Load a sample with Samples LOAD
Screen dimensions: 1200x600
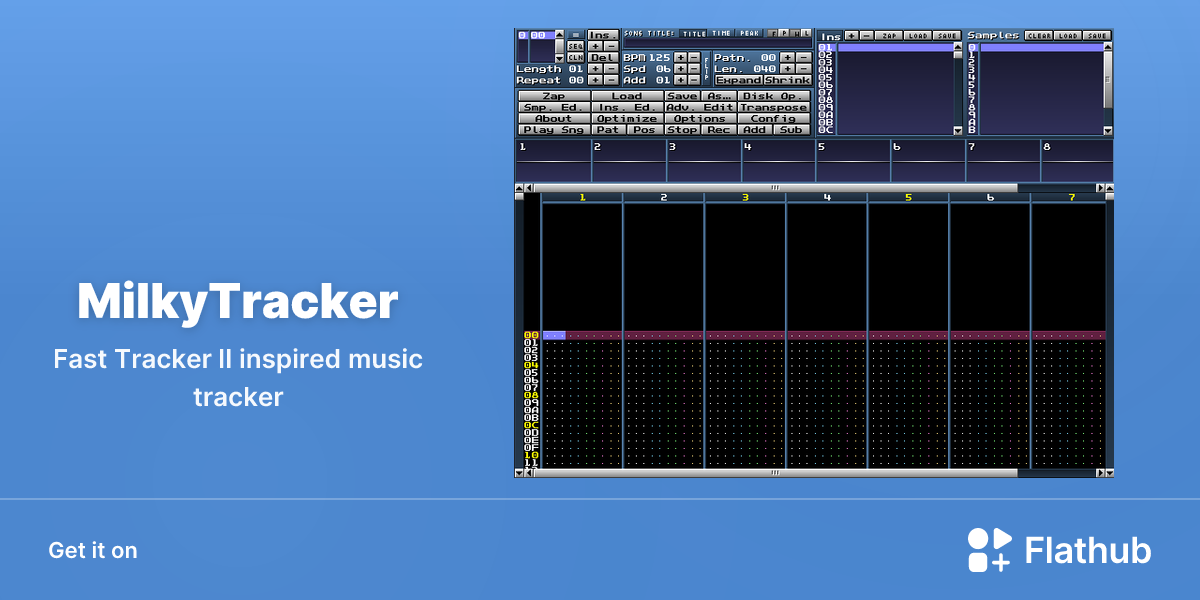(x=1068, y=35)
